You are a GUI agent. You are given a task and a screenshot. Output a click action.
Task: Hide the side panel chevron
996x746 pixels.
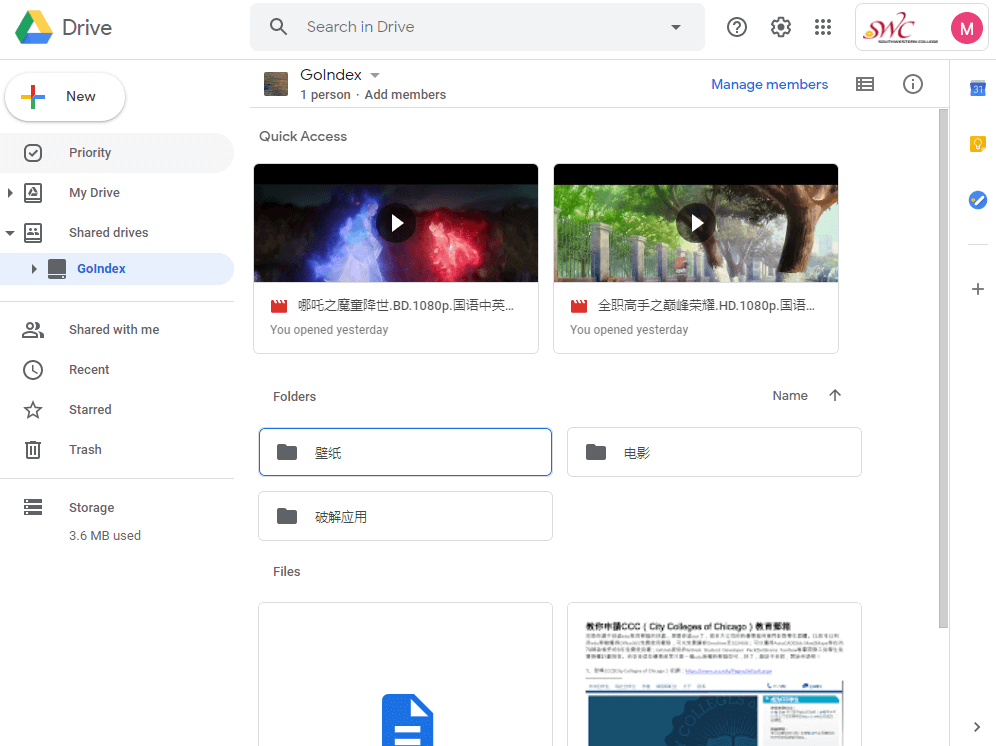(x=977, y=727)
